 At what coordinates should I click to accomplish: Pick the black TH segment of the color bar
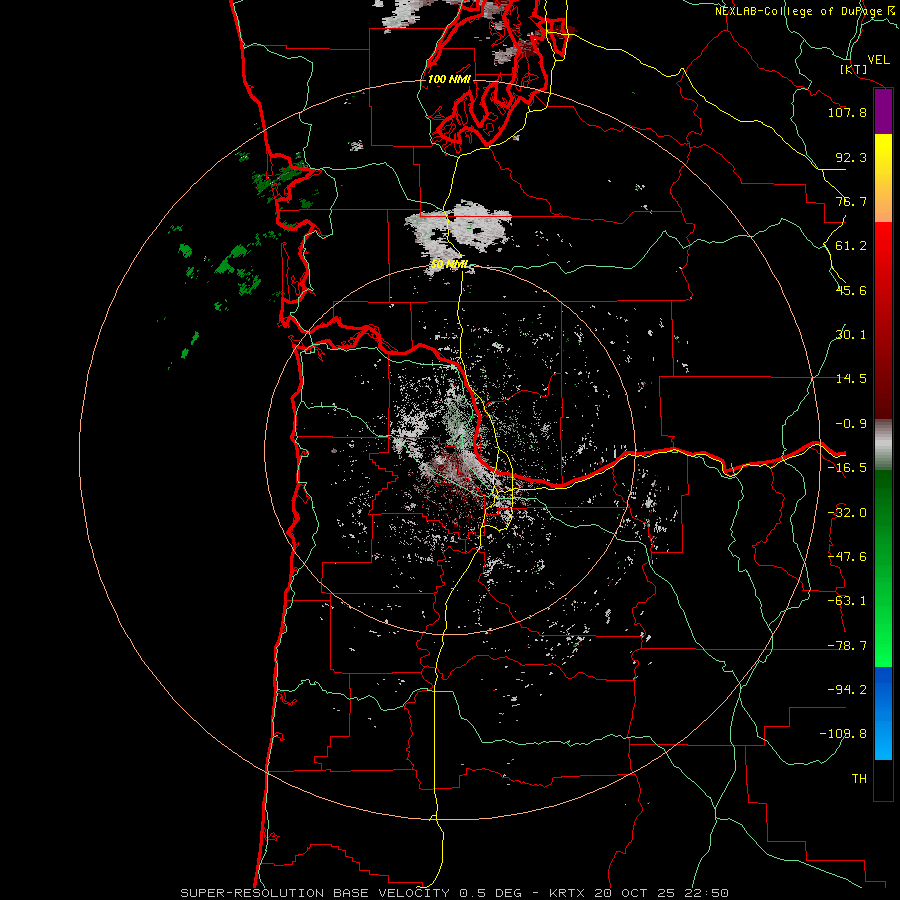point(883,779)
